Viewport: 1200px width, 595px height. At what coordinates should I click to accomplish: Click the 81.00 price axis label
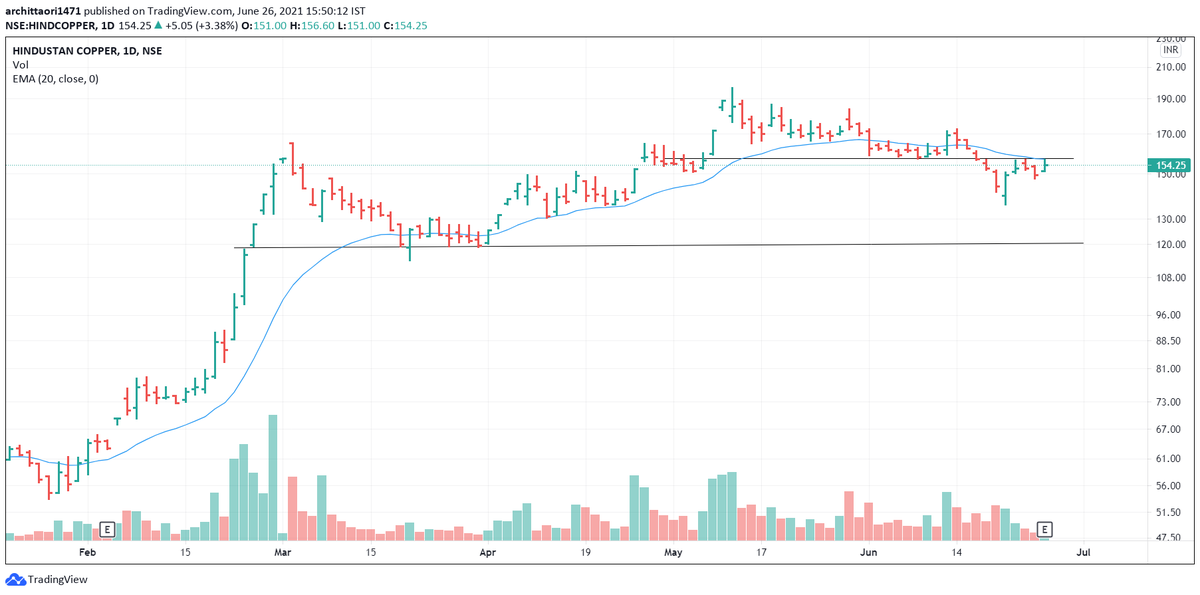(x=1169, y=369)
